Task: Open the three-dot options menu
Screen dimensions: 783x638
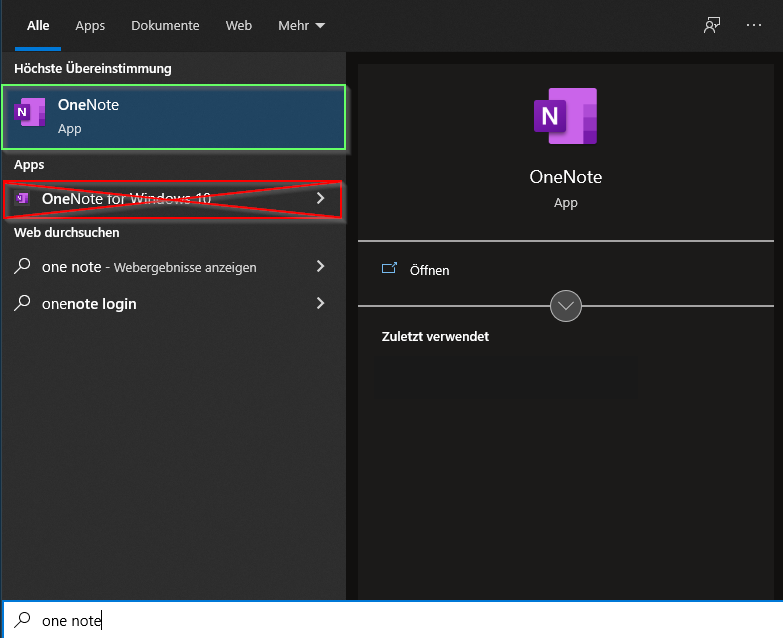Action: click(754, 25)
